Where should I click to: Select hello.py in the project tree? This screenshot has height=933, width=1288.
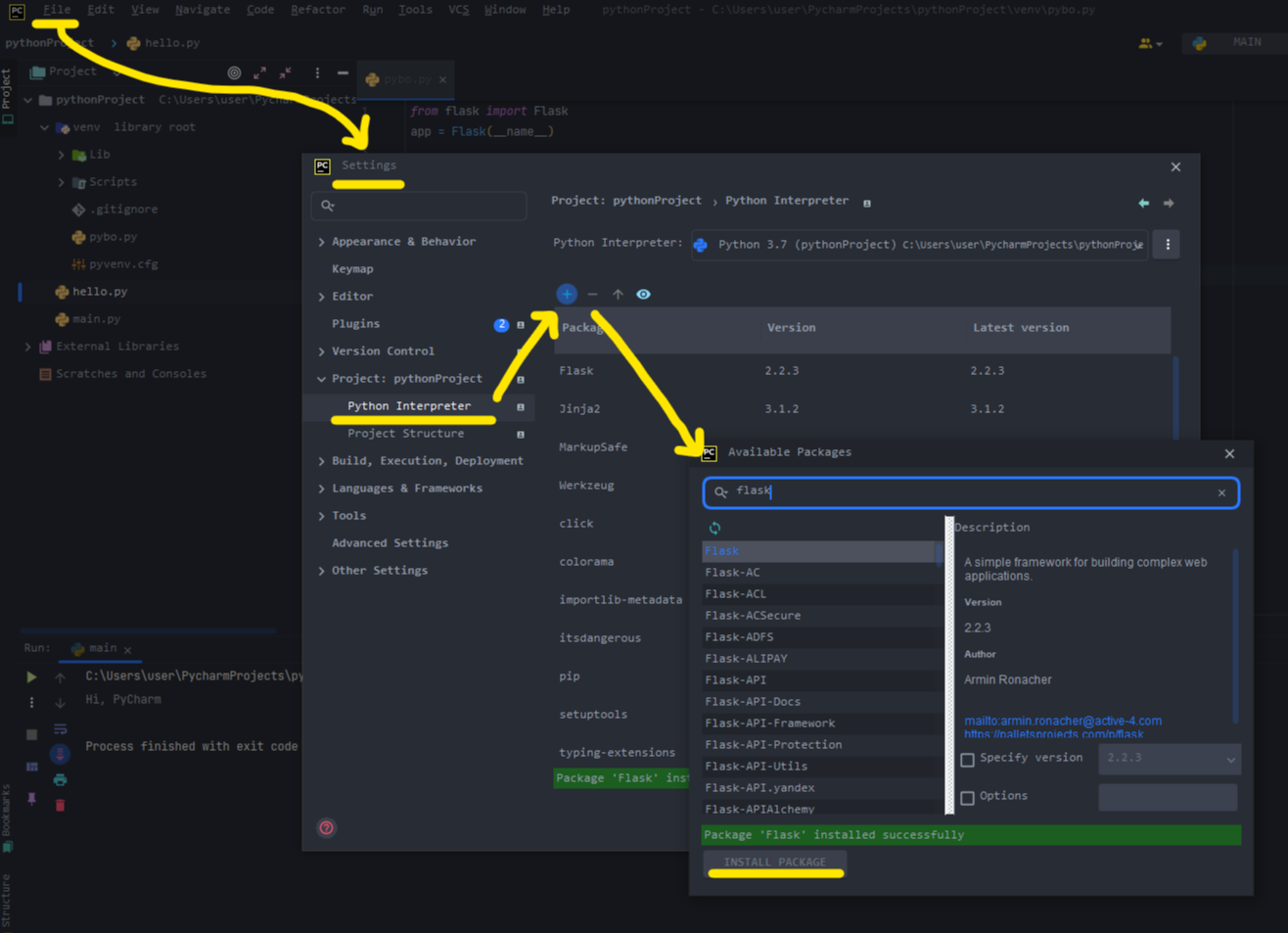[x=100, y=292]
